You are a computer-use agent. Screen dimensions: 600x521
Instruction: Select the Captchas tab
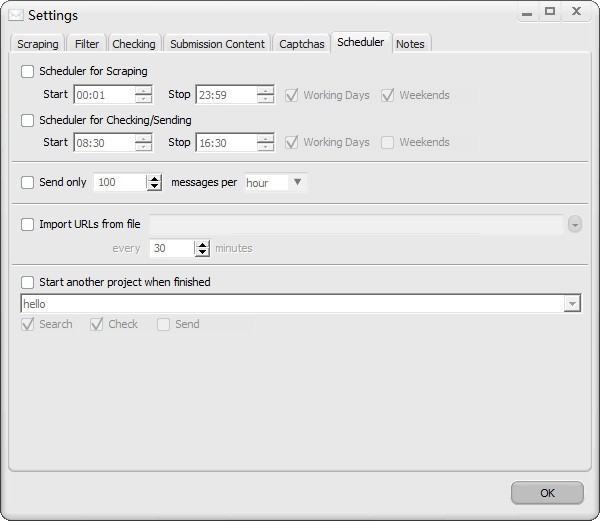pos(302,44)
